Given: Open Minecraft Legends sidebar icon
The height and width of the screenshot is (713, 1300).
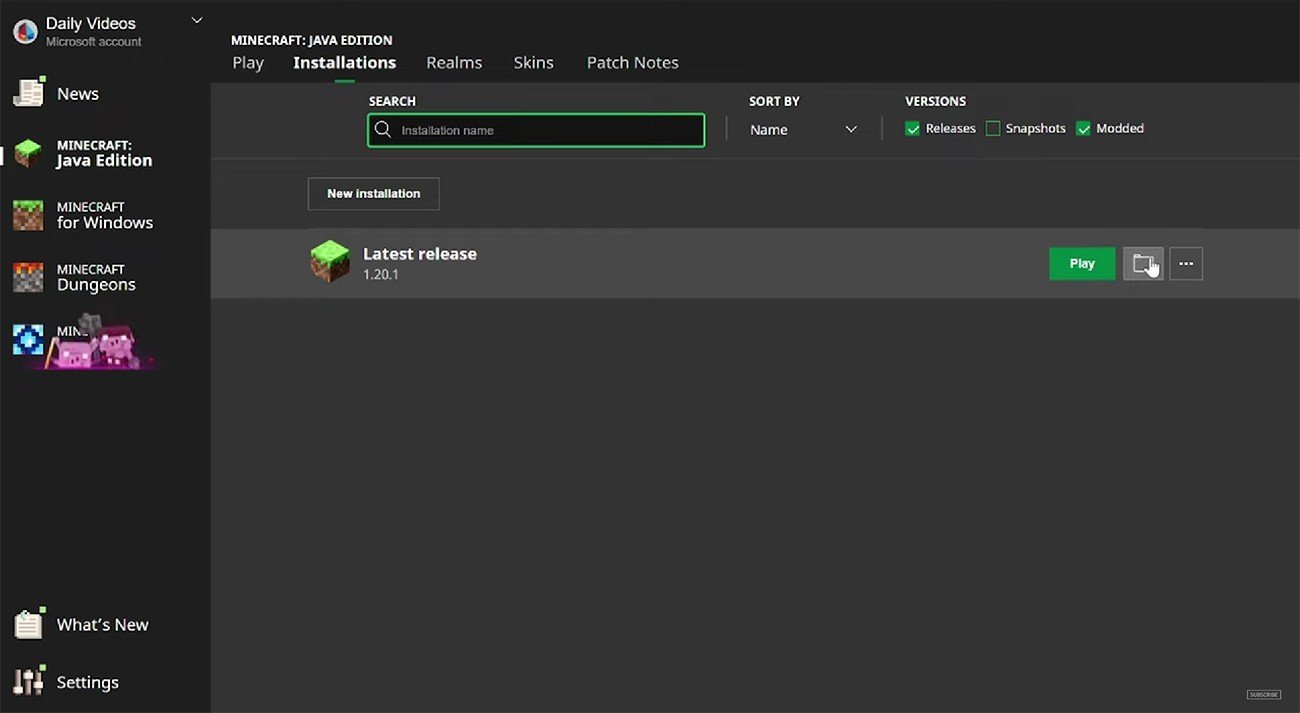Looking at the screenshot, I should 28,339.
